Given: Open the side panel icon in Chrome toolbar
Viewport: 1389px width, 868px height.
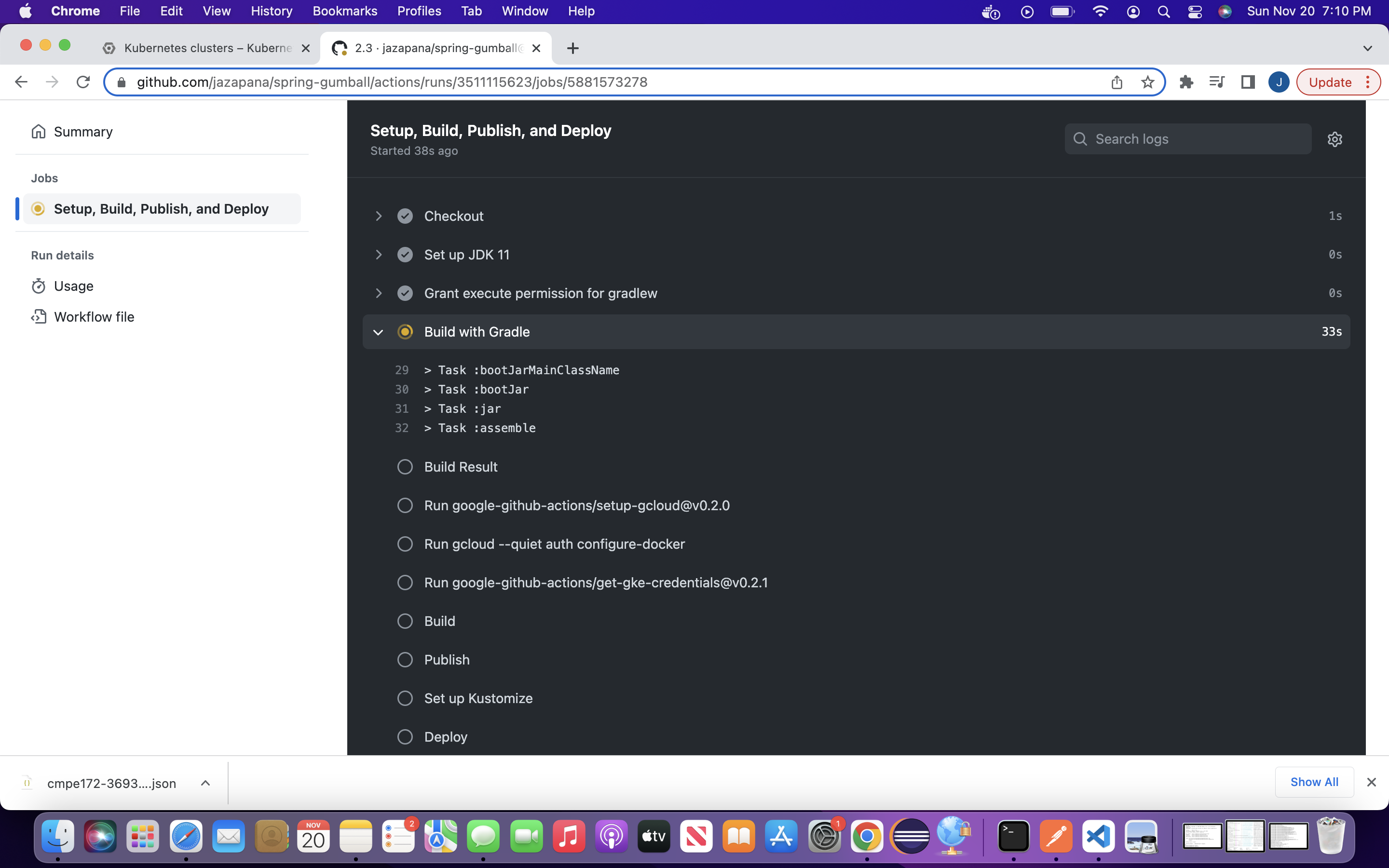Looking at the screenshot, I should point(1248,81).
